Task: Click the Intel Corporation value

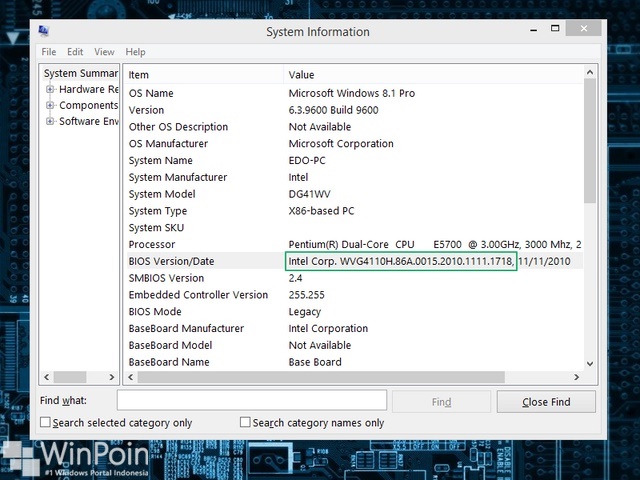Action: [x=328, y=328]
